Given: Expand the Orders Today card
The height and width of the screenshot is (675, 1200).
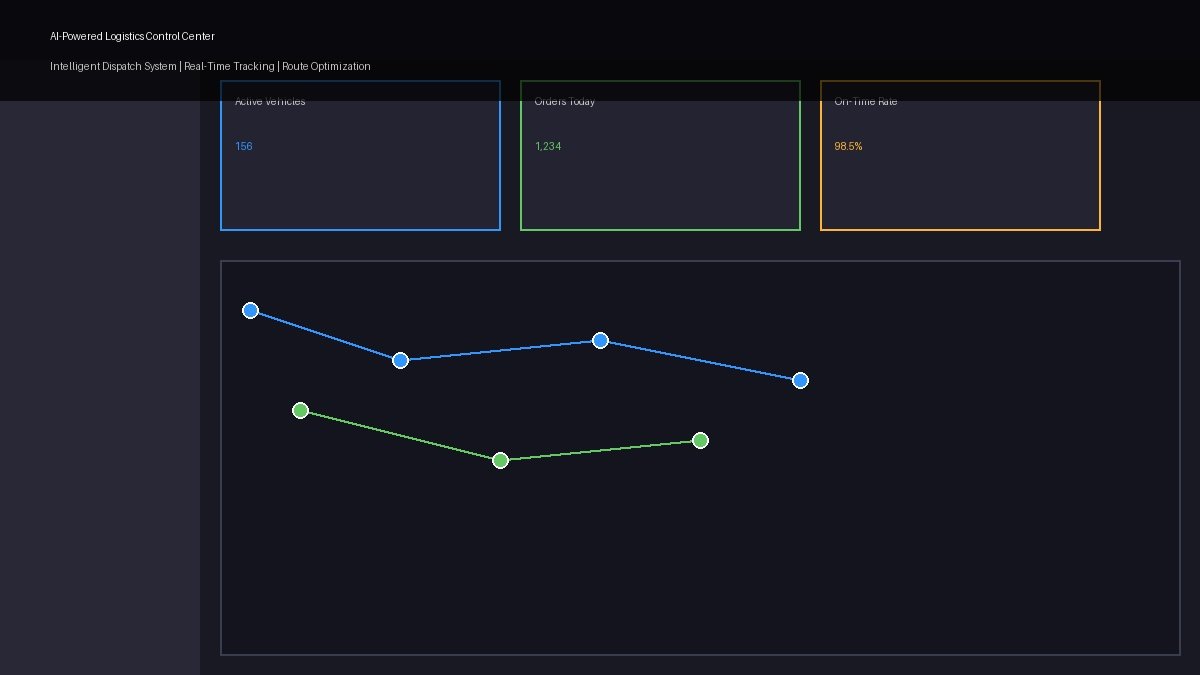Looking at the screenshot, I should (x=660, y=156).
